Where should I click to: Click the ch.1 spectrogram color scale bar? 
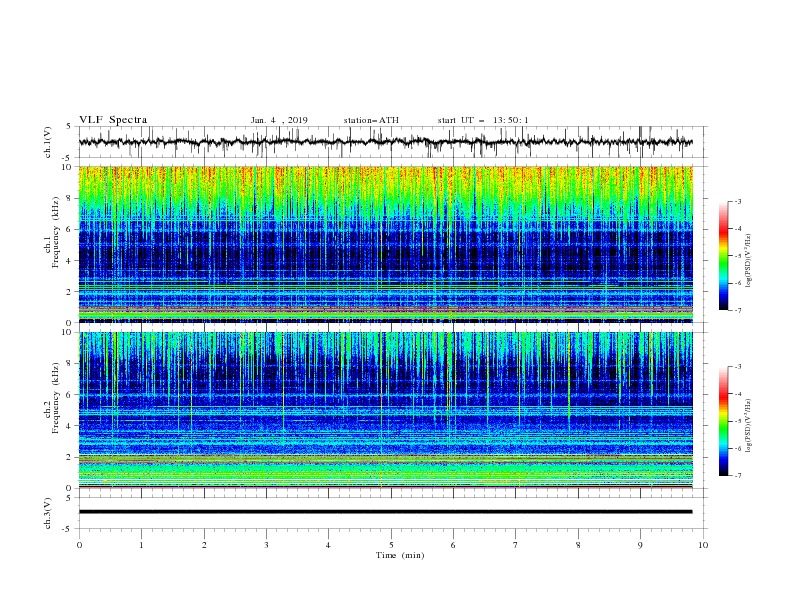(724, 256)
